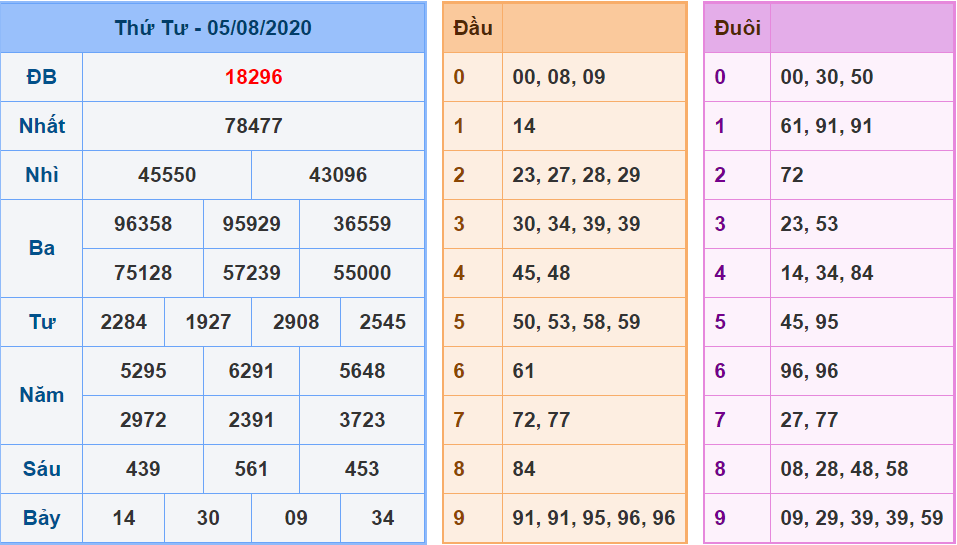
Task: Select third prize number 96358
Action: tap(143, 224)
